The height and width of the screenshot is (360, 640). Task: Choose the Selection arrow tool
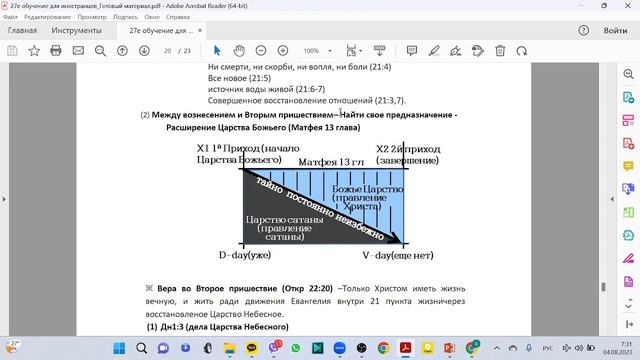[x=217, y=51]
